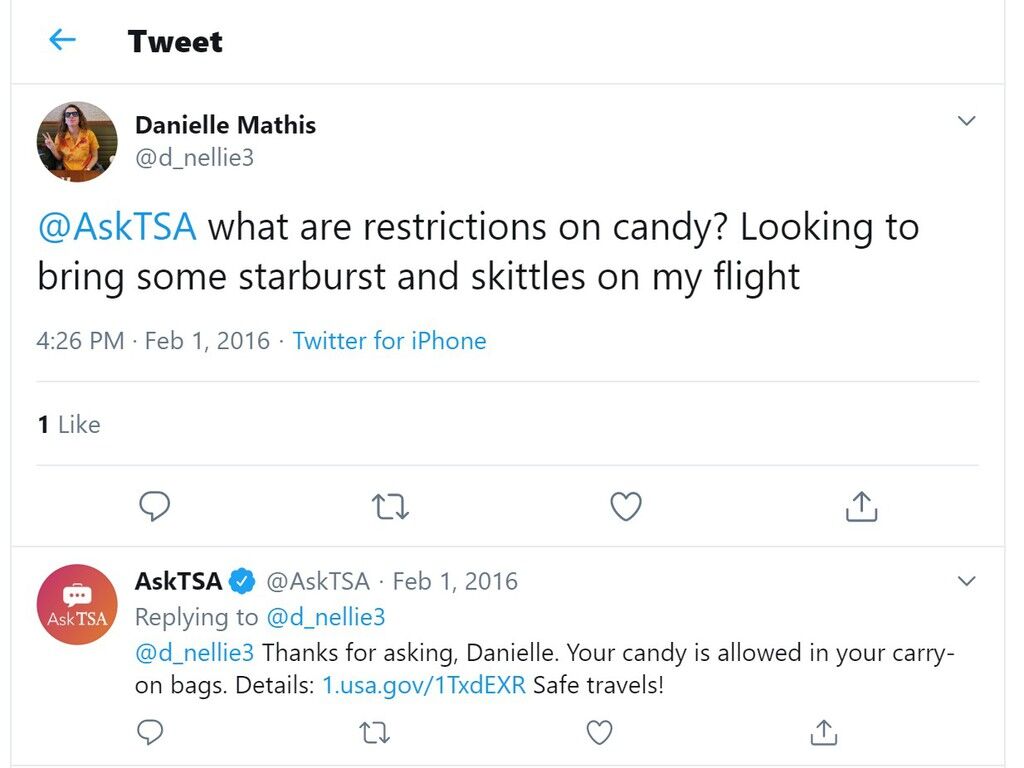This screenshot has height=768, width=1024.
Task: Open the 1.usa.gov/1TxdEXR link
Action: 424,685
